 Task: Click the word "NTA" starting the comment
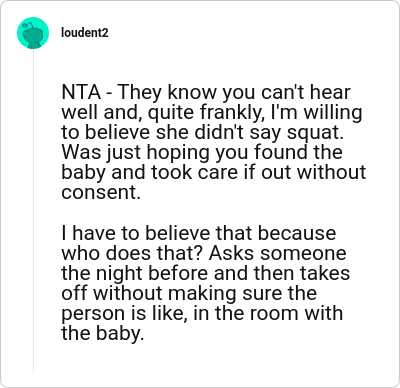(x=81, y=92)
